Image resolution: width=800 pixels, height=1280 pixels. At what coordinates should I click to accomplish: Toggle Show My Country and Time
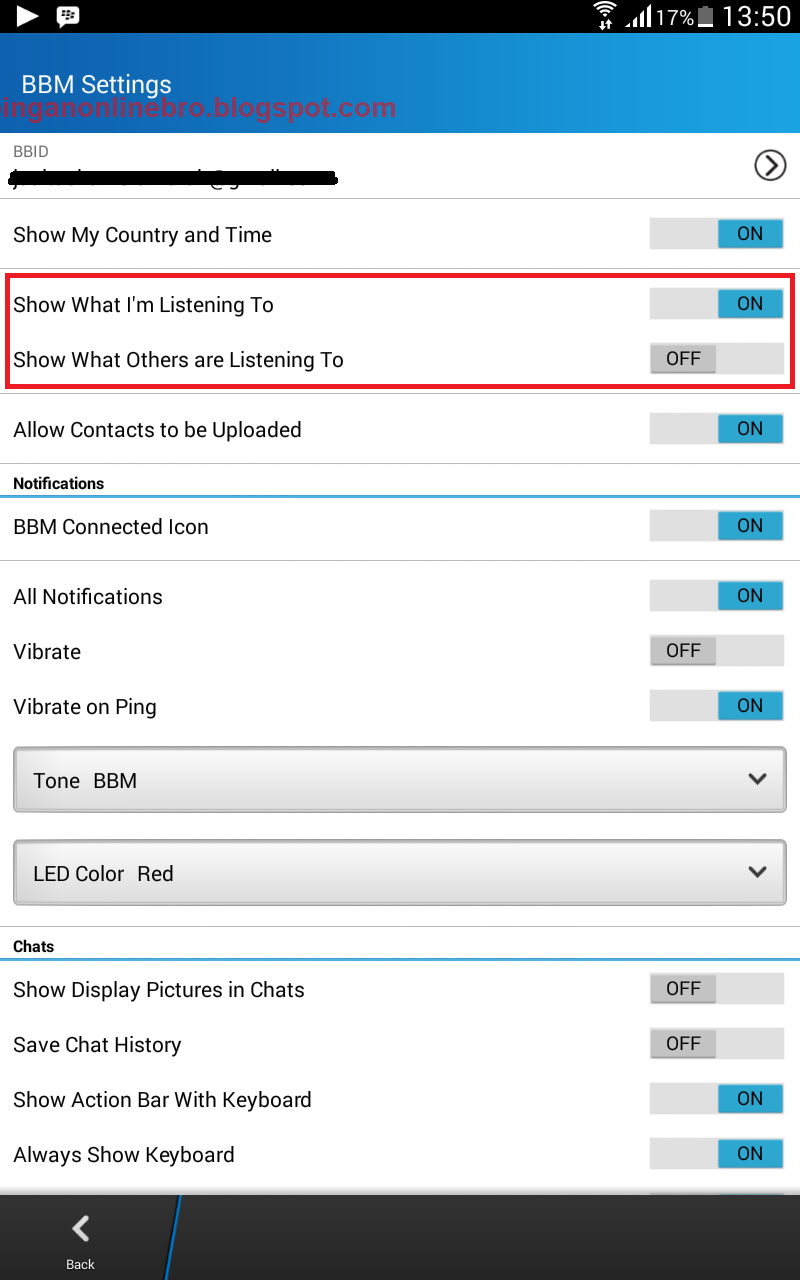[x=716, y=234]
